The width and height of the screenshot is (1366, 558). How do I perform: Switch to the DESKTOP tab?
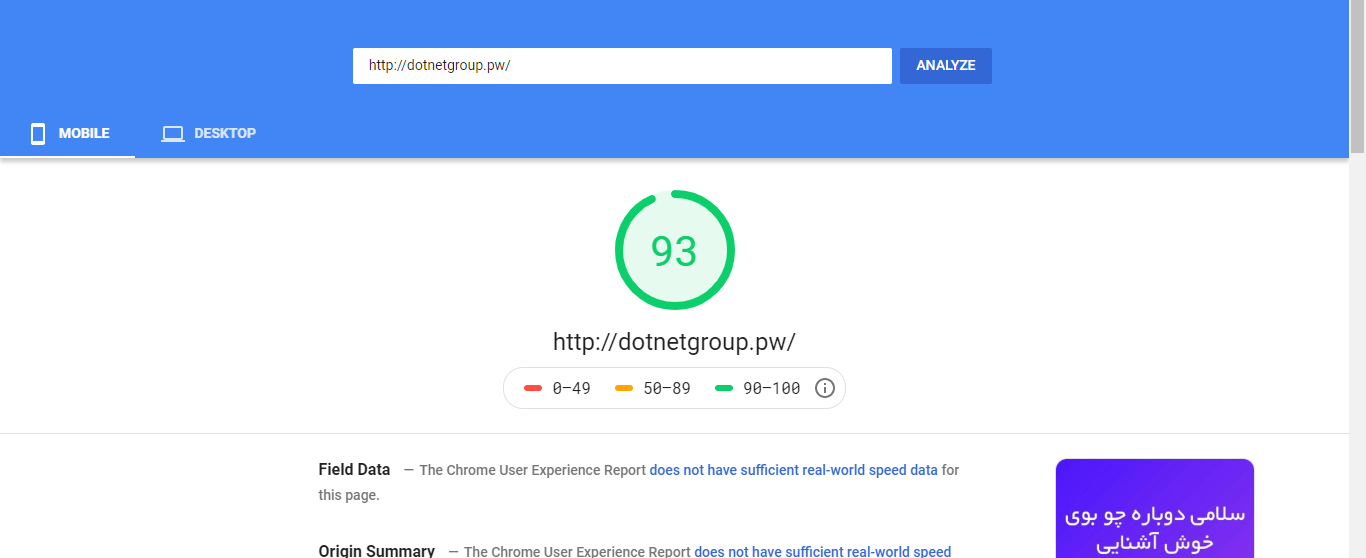pyautogui.click(x=209, y=133)
